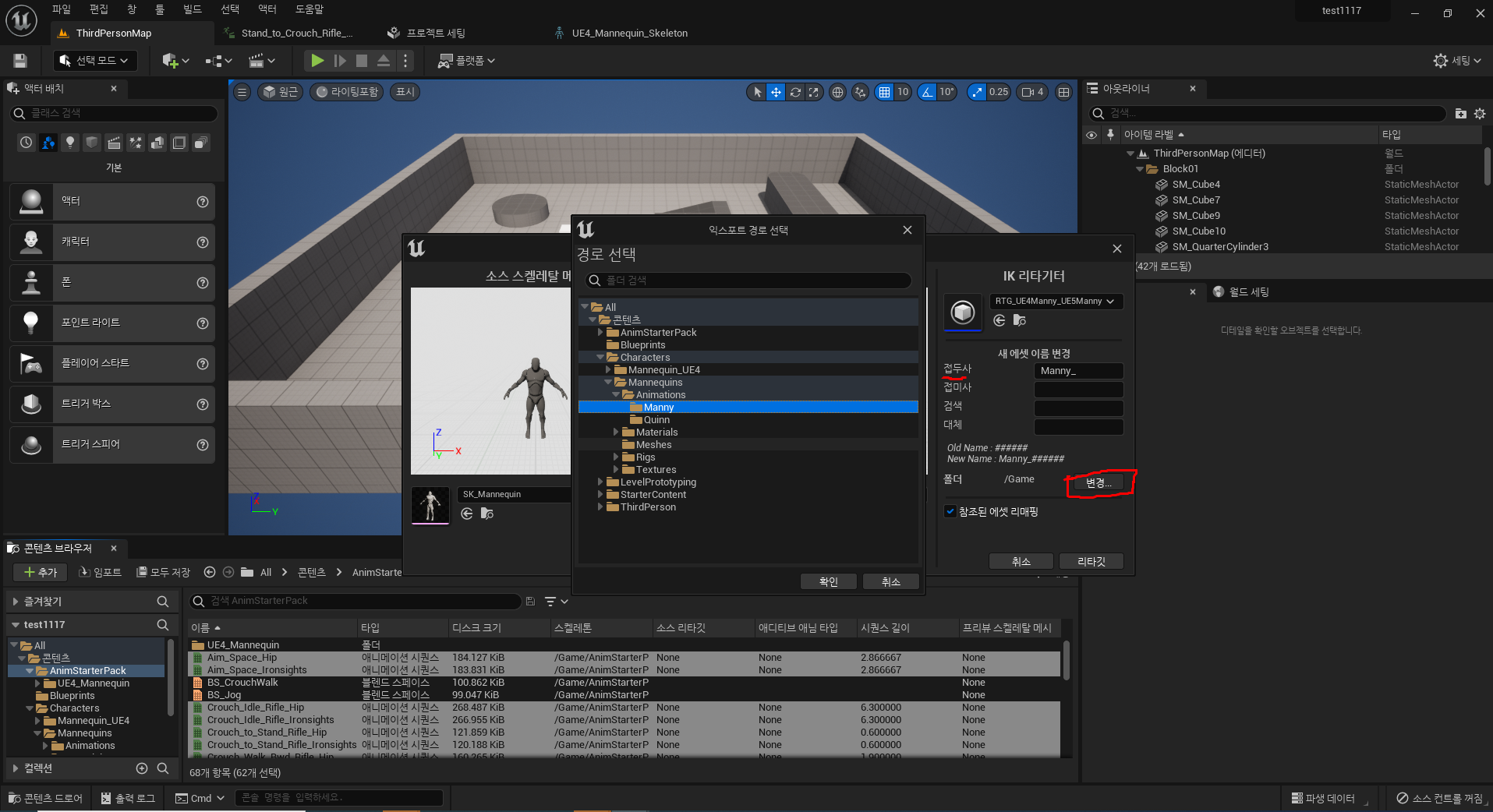Toggle 원근 perspective view button
This screenshot has height=812, width=1493.
tap(280, 92)
